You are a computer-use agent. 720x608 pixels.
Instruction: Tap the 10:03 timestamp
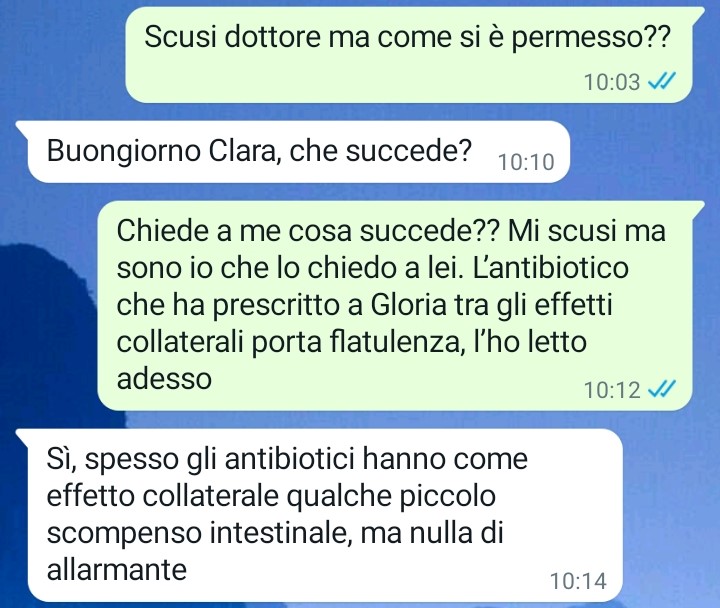tap(612, 82)
